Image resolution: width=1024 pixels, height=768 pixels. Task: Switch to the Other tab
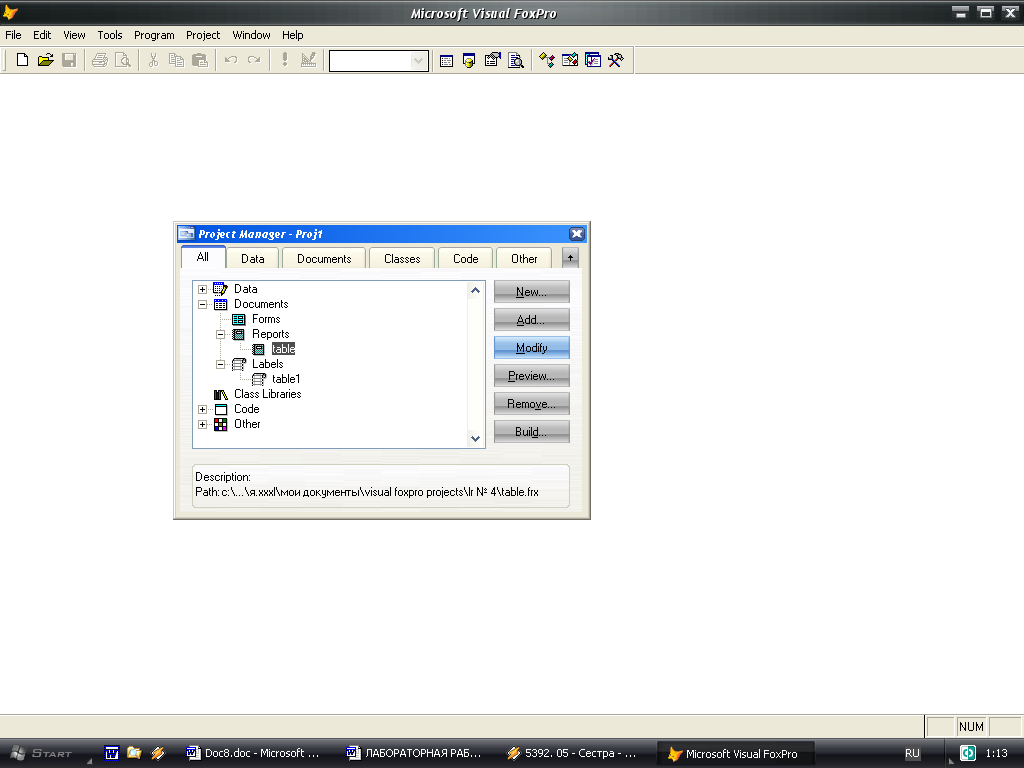[x=524, y=259]
